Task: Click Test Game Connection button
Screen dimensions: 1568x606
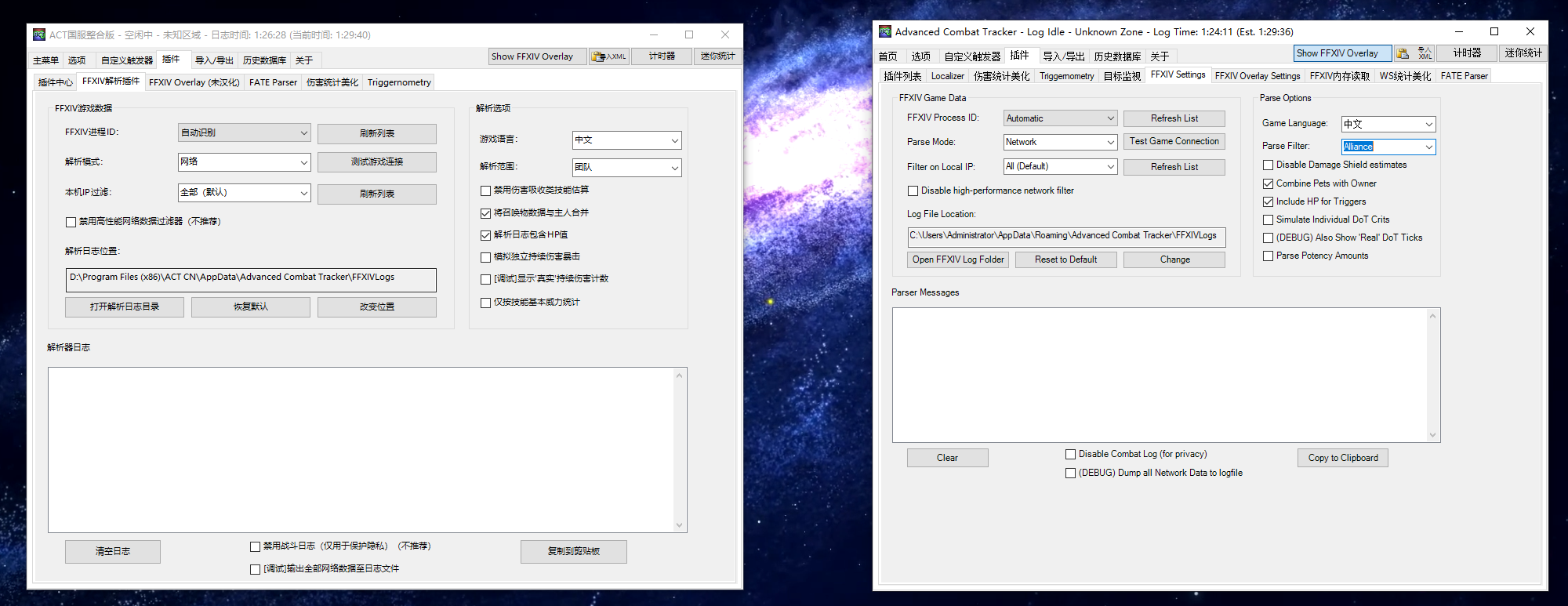Action: click(x=1174, y=141)
